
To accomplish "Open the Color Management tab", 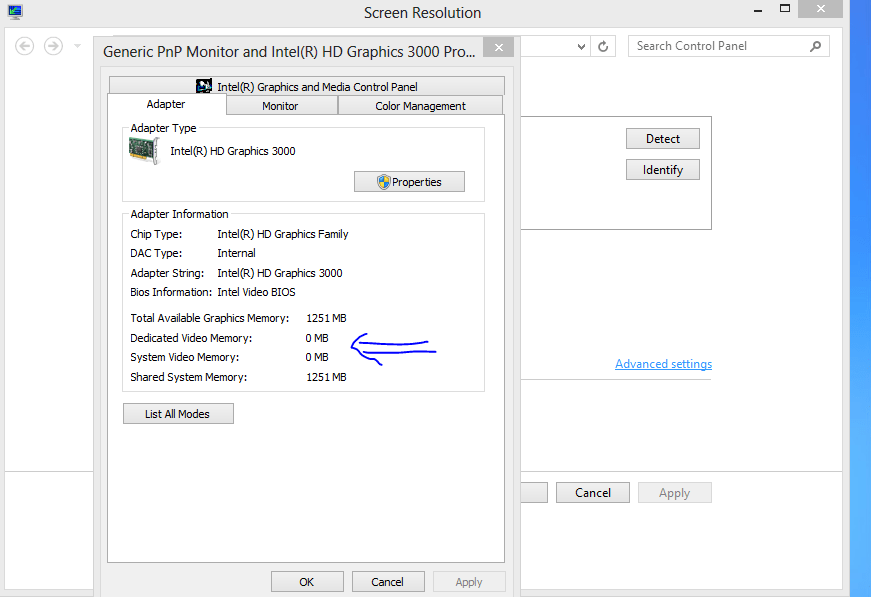I will 421,106.
